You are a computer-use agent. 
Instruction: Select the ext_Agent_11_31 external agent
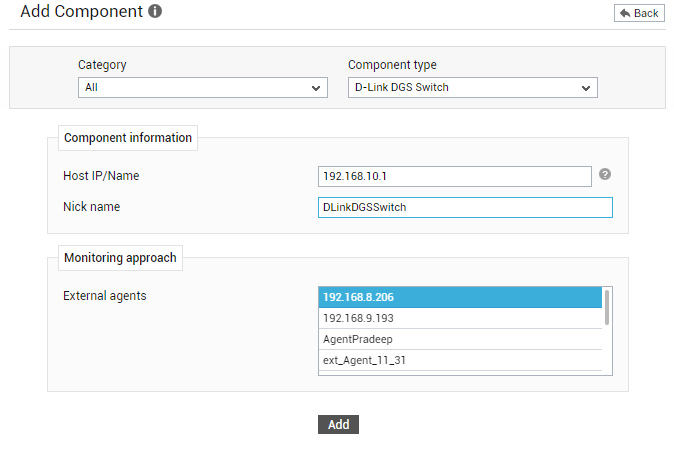460,360
